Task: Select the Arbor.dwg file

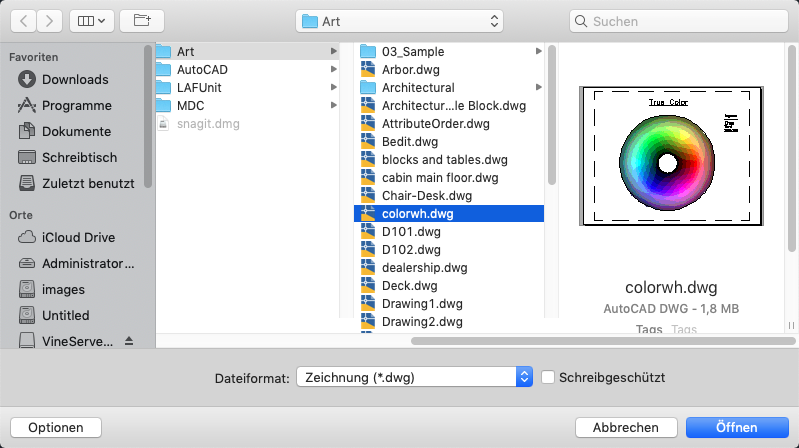Action: click(448, 70)
